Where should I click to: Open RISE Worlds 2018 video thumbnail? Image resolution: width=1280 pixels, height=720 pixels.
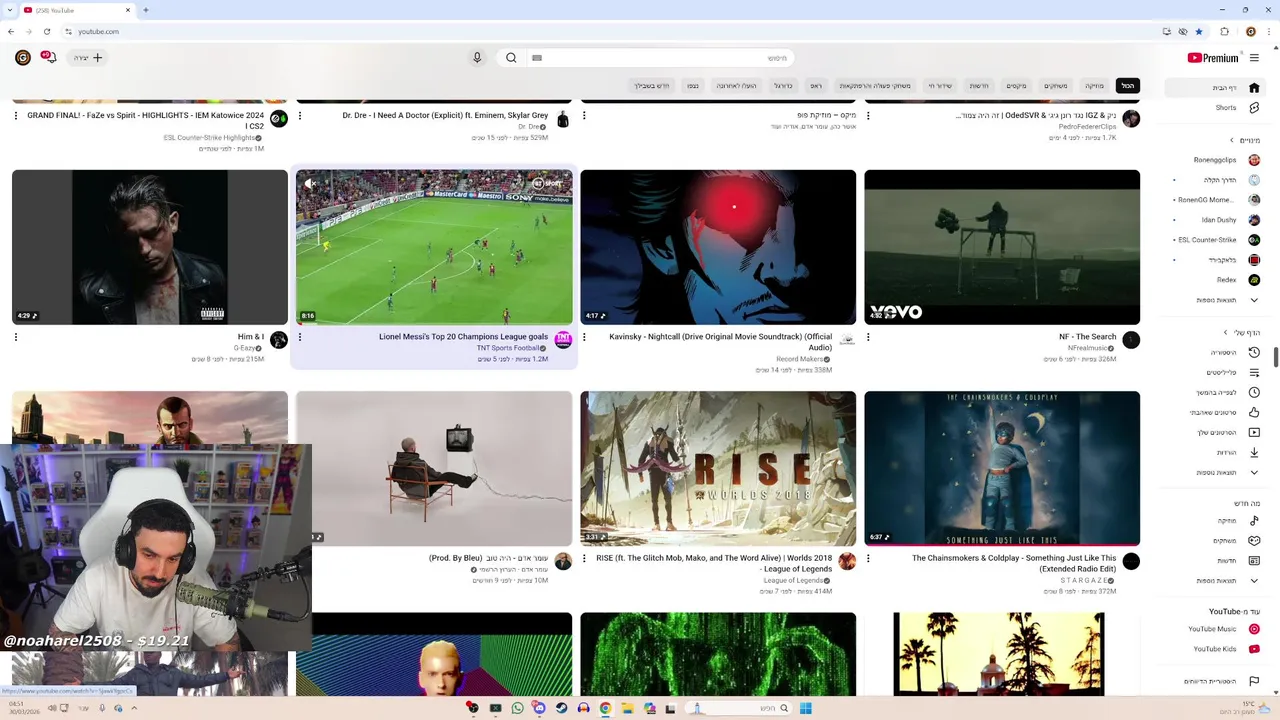718,469
